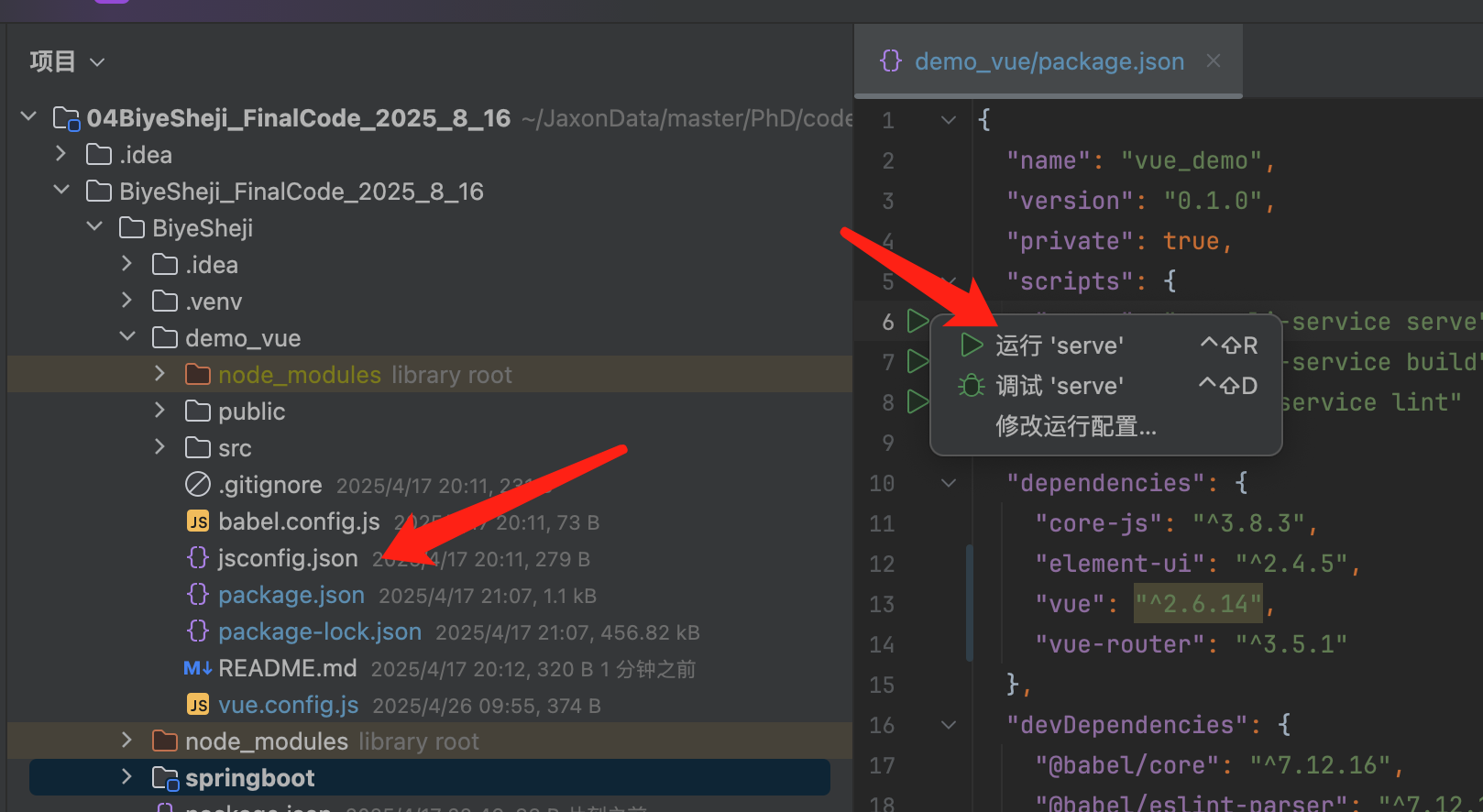Expand the public folder
1483x812 pixels.
point(160,411)
